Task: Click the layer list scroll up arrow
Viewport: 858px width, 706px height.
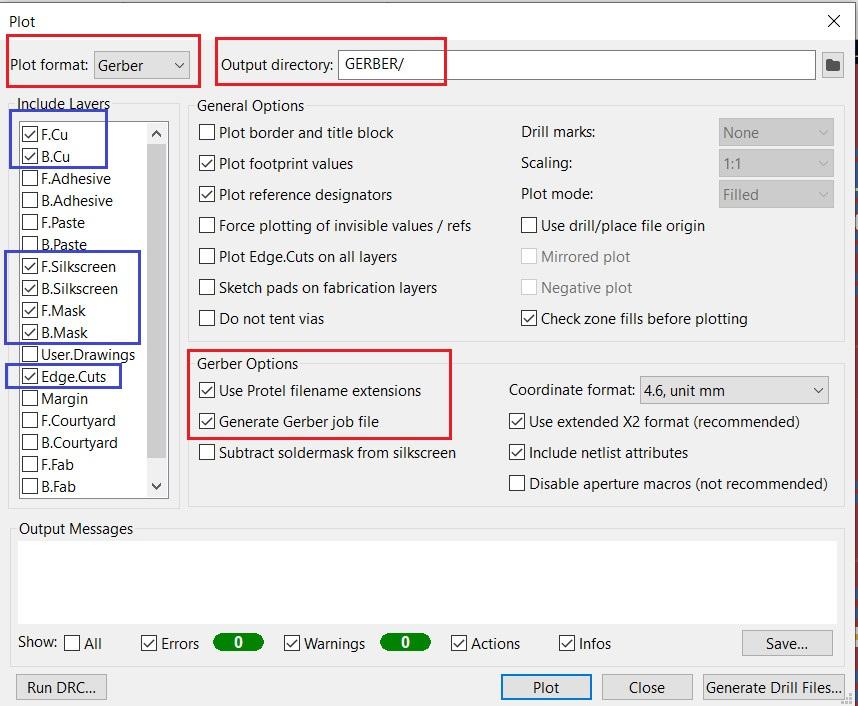Action: [x=156, y=134]
